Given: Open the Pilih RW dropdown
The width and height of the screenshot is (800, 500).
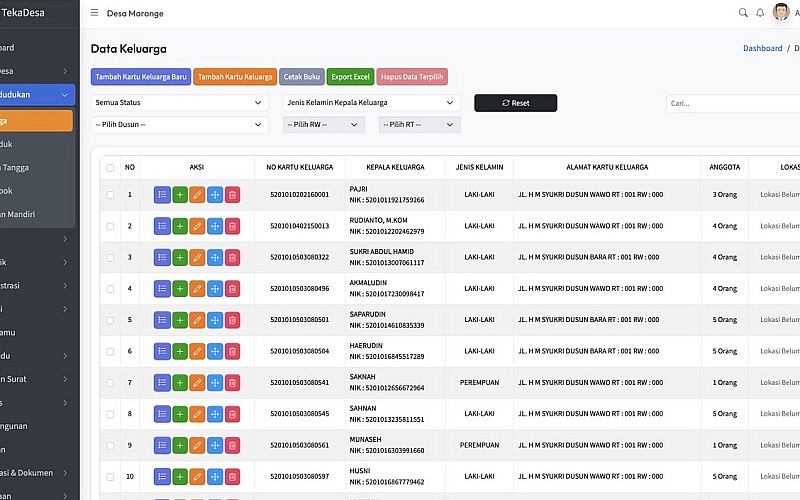Looking at the screenshot, I should pos(324,125).
